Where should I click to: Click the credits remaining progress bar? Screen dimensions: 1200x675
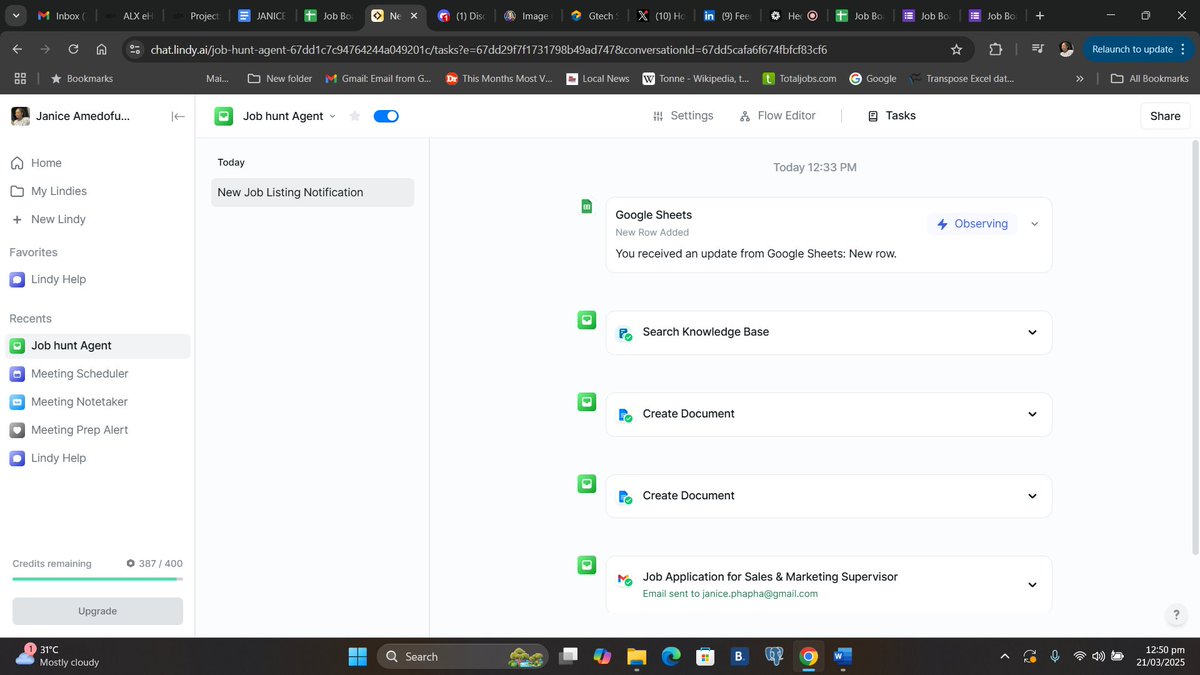[97, 579]
